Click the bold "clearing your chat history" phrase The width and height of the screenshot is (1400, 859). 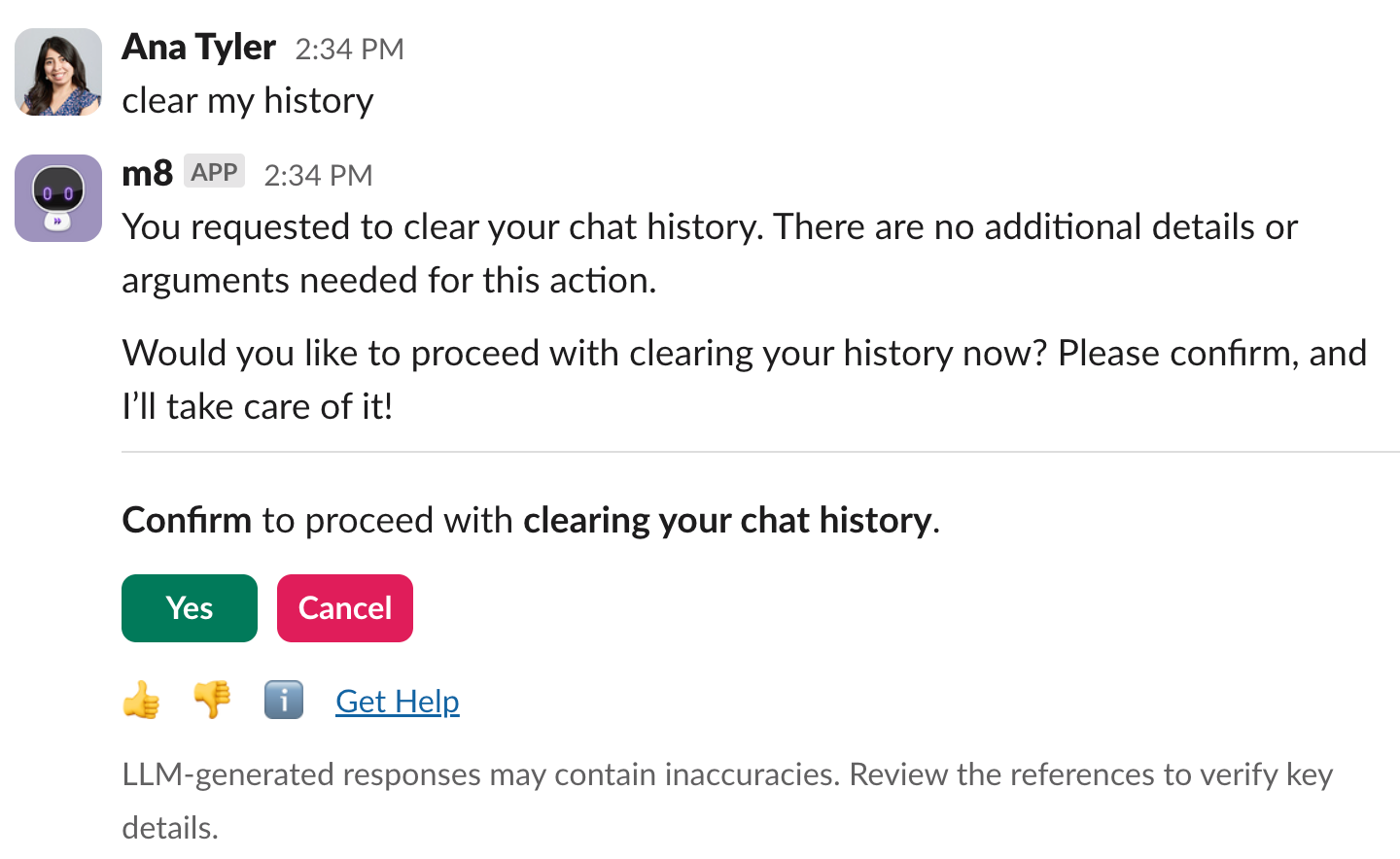(727, 521)
